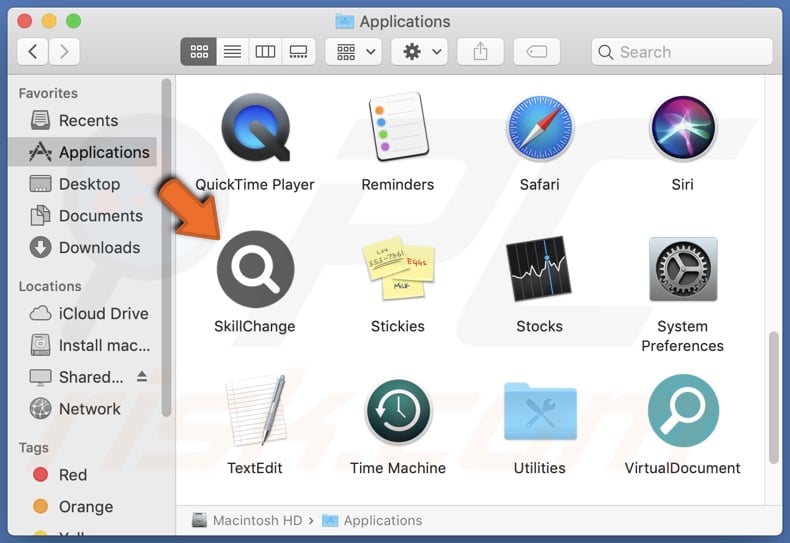Switch to icon view
790x543 pixels.
199,51
